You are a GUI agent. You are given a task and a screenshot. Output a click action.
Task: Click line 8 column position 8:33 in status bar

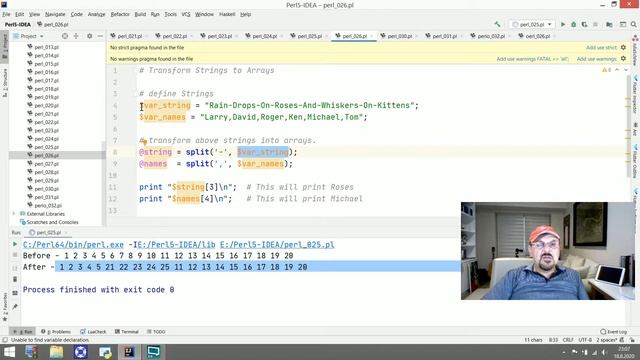pos(553,340)
